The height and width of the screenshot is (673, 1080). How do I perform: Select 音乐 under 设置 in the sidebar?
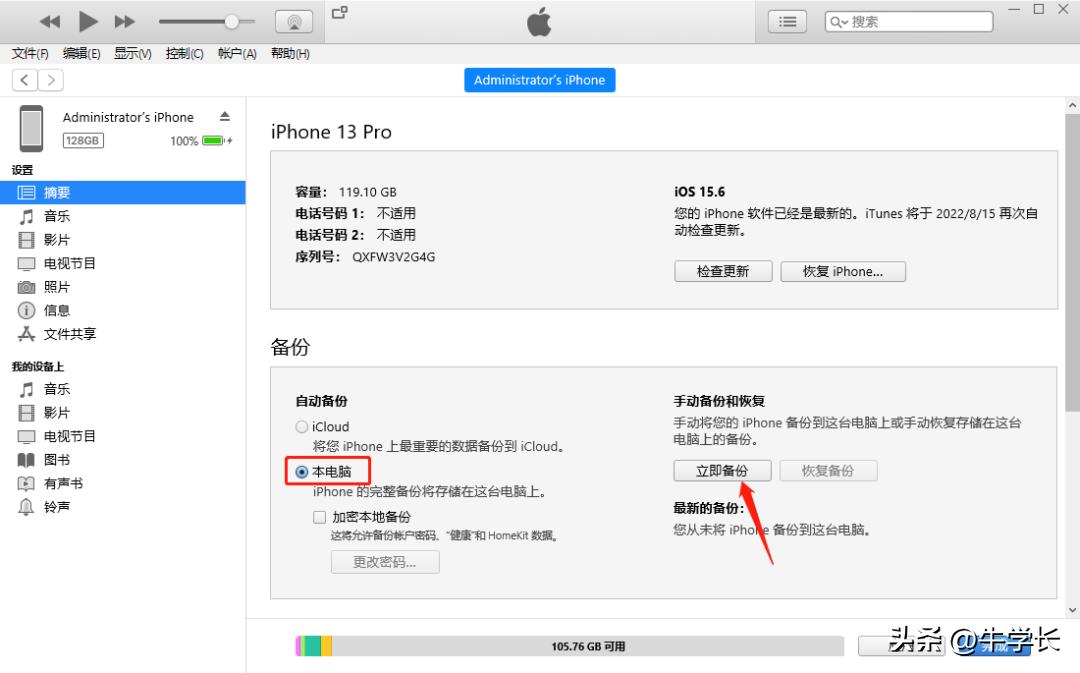(56, 216)
